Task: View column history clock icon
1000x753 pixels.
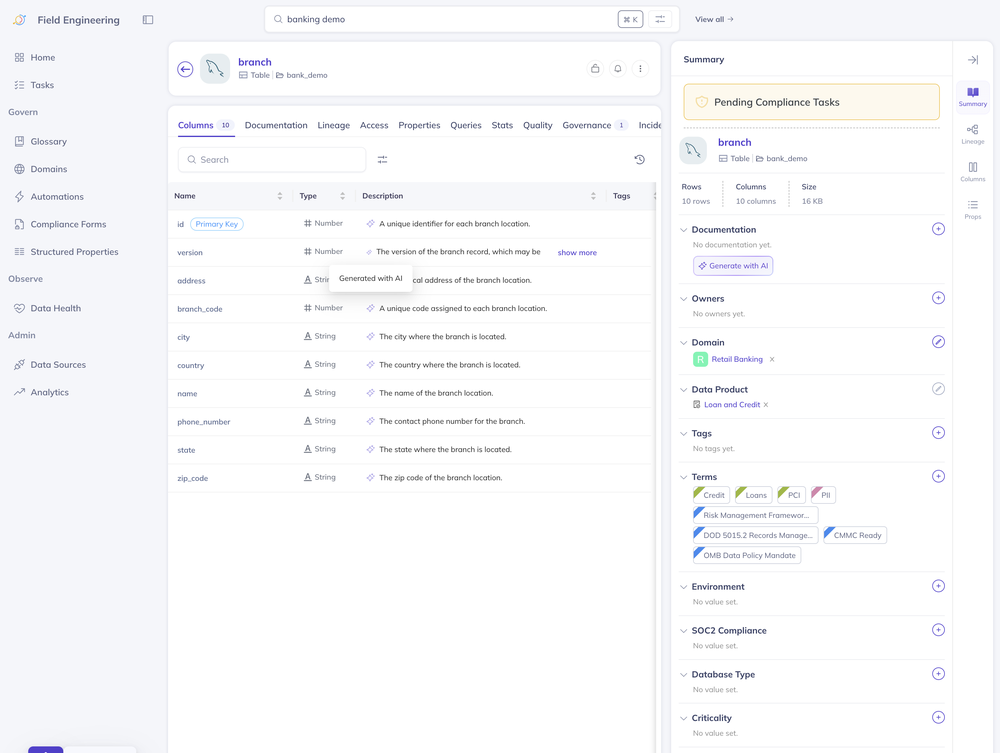Action: click(x=640, y=159)
